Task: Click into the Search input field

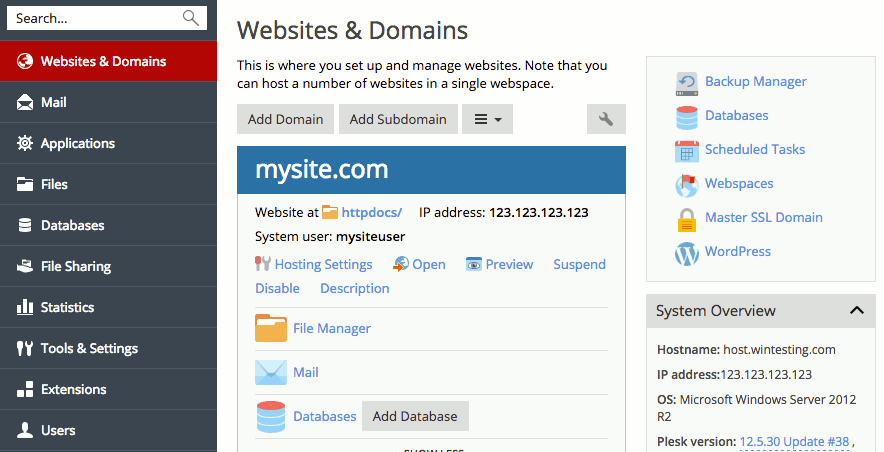Action: (96, 18)
